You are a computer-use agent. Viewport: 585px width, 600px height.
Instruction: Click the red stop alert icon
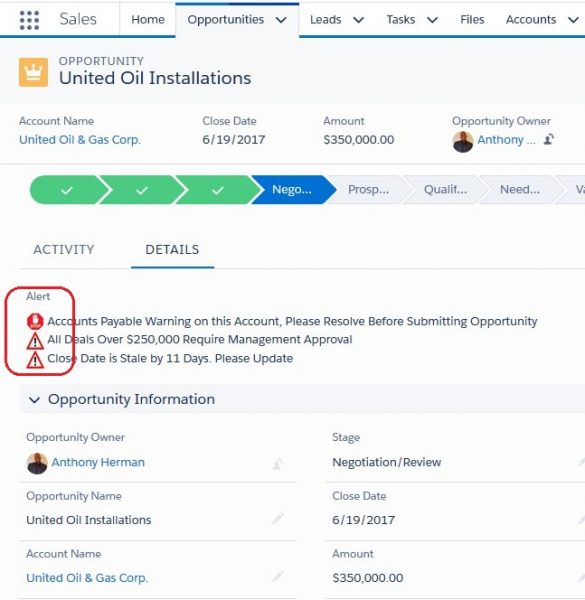pyautogui.click(x=35, y=321)
